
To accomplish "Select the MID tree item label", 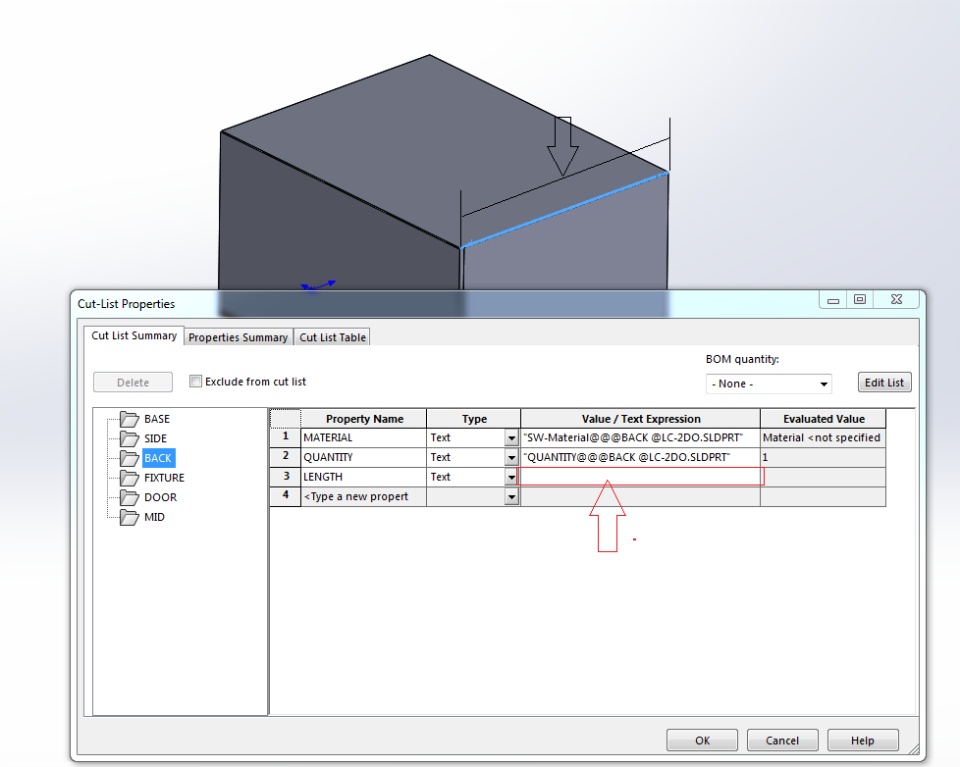I will point(154,517).
